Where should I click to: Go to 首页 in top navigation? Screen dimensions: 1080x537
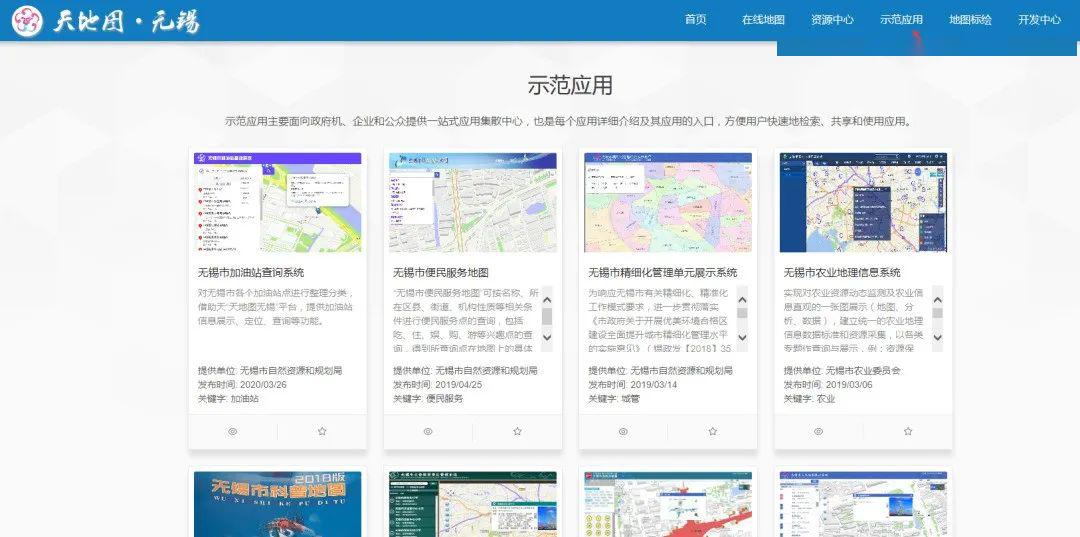[x=696, y=19]
